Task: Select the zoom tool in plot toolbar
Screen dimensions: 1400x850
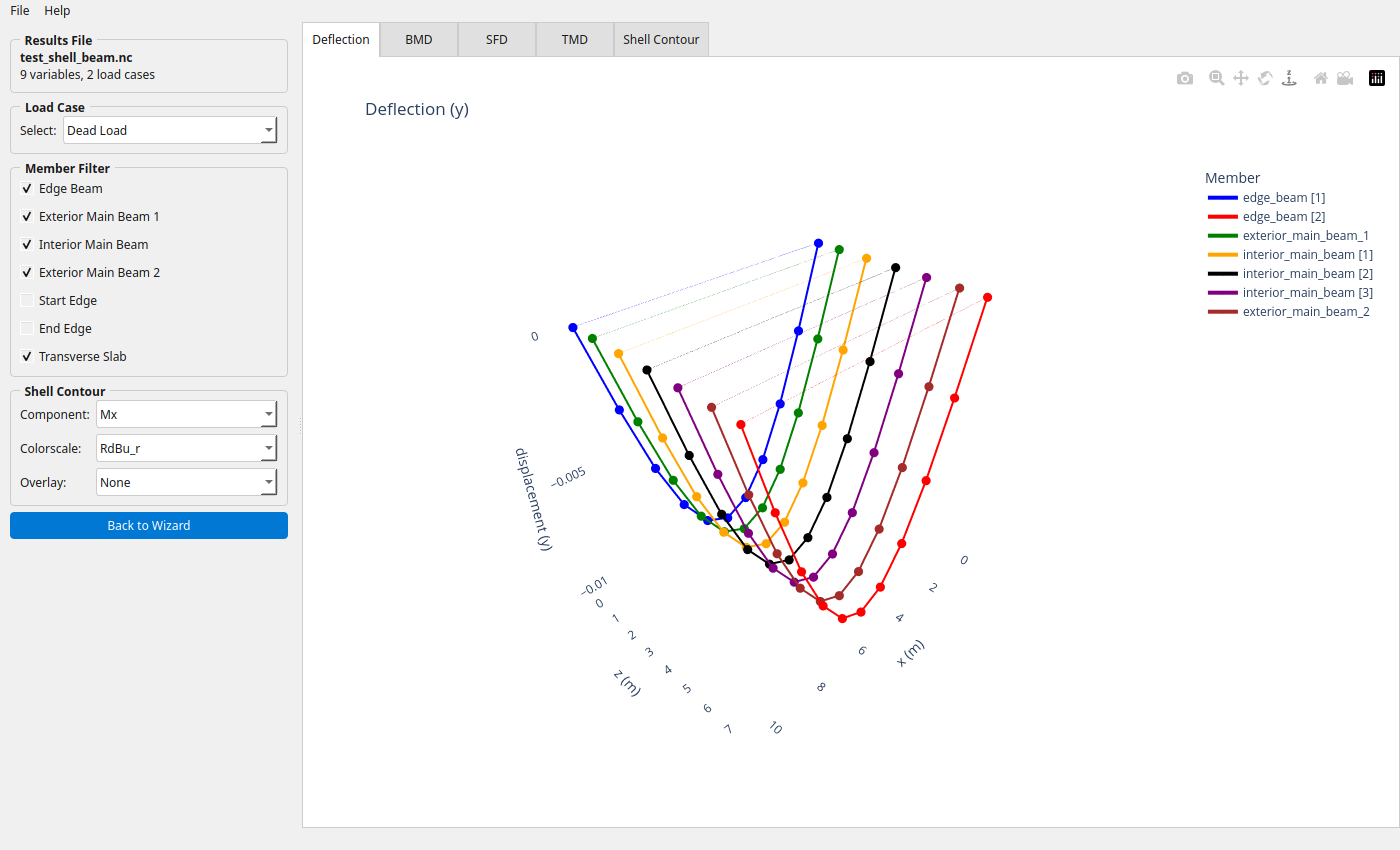Action: tap(1216, 78)
